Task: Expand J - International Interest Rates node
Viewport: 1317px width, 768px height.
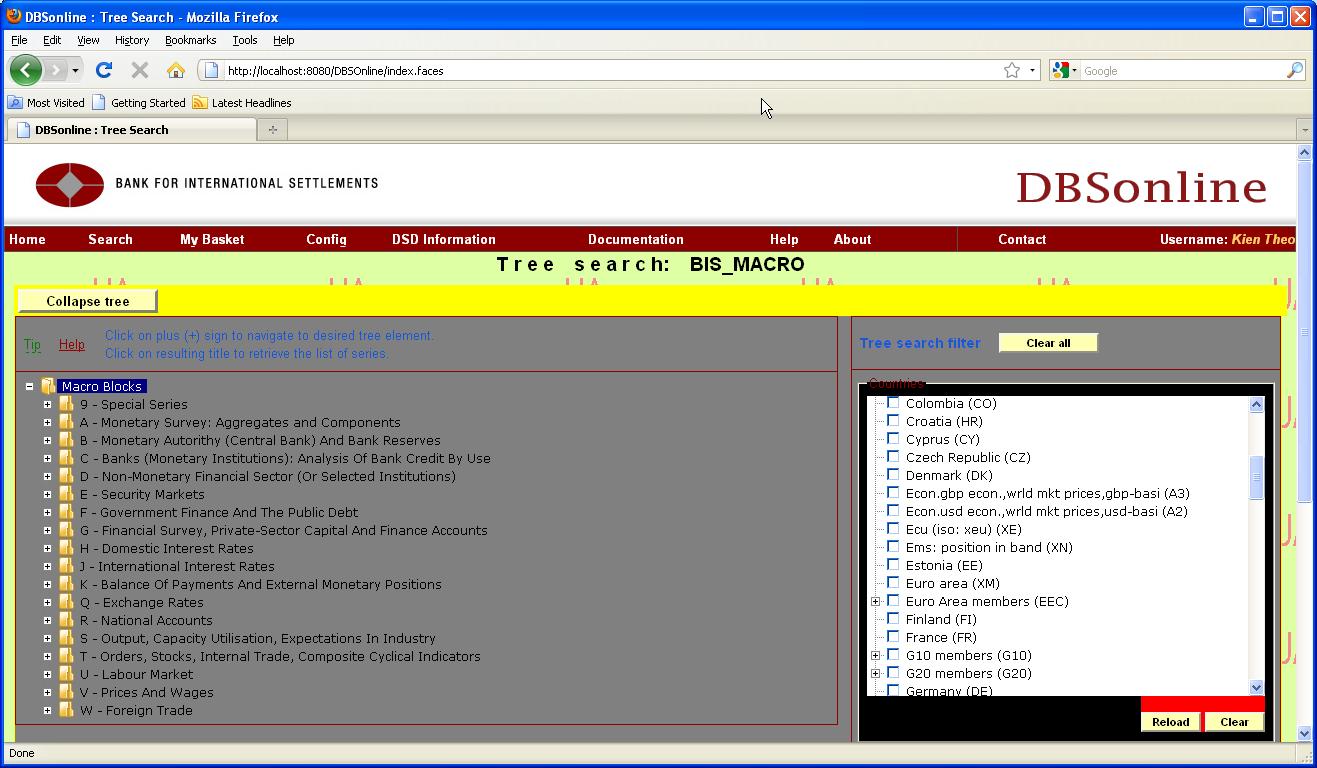Action: click(47, 566)
